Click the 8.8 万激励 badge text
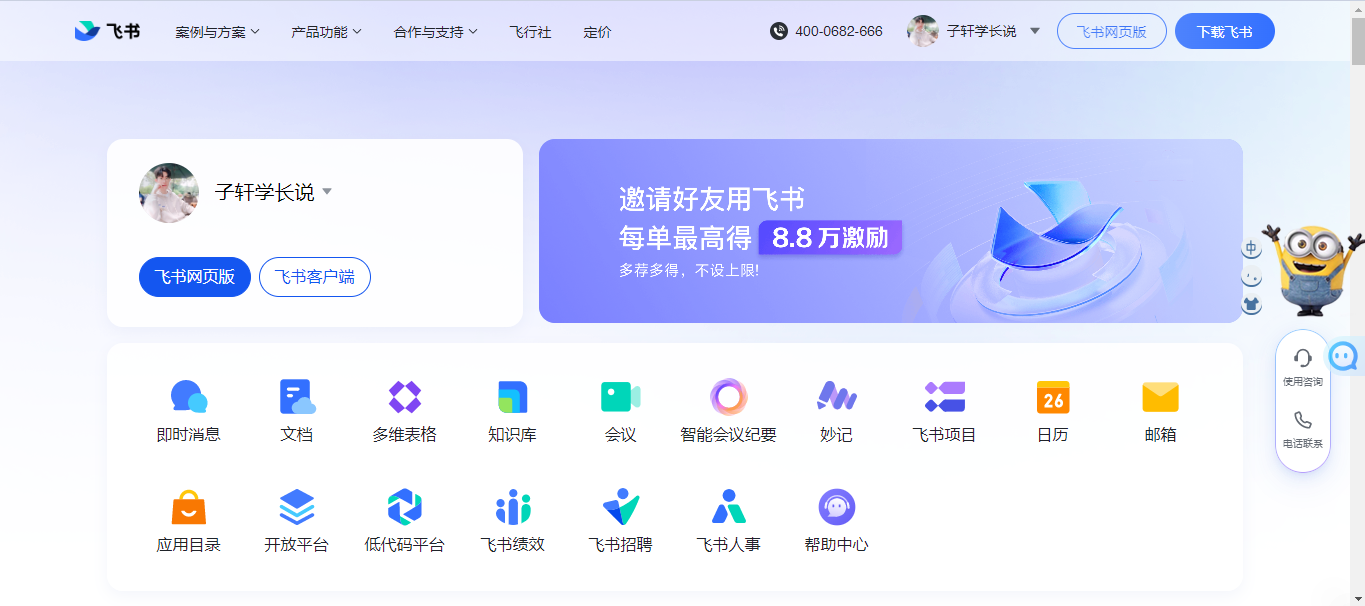This screenshot has height=606, width=1365. pos(830,238)
